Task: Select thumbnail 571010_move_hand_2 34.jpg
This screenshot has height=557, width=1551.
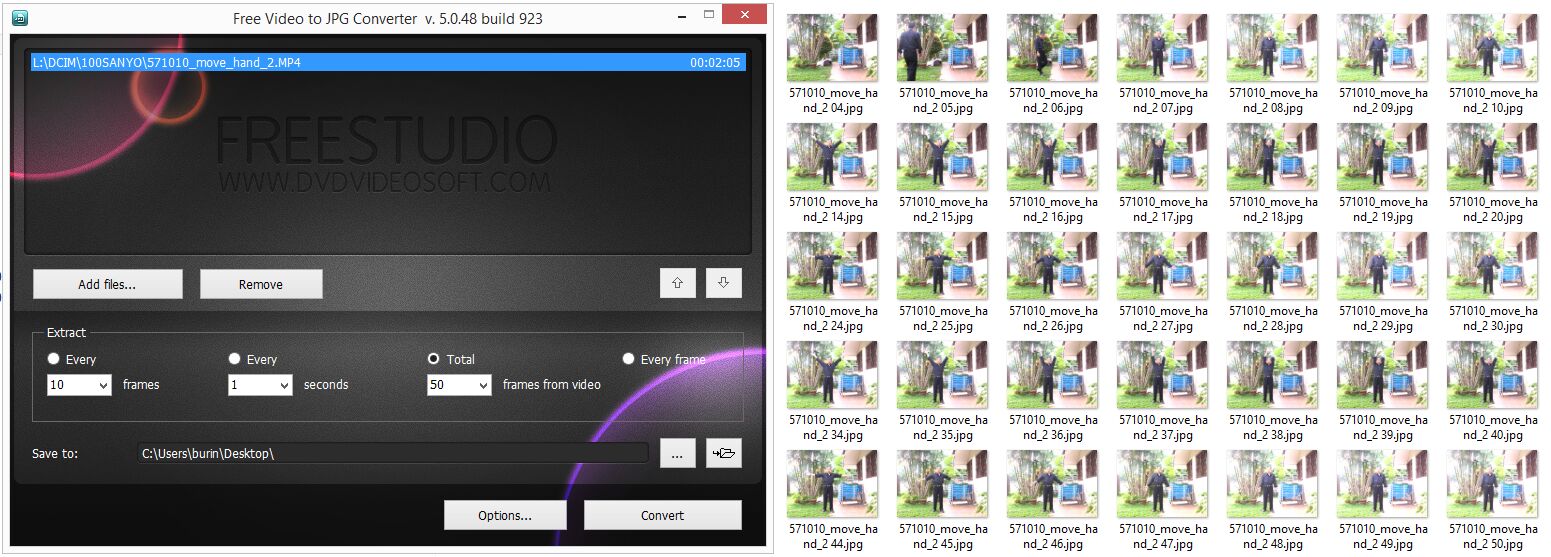Action: pyautogui.click(x=833, y=375)
